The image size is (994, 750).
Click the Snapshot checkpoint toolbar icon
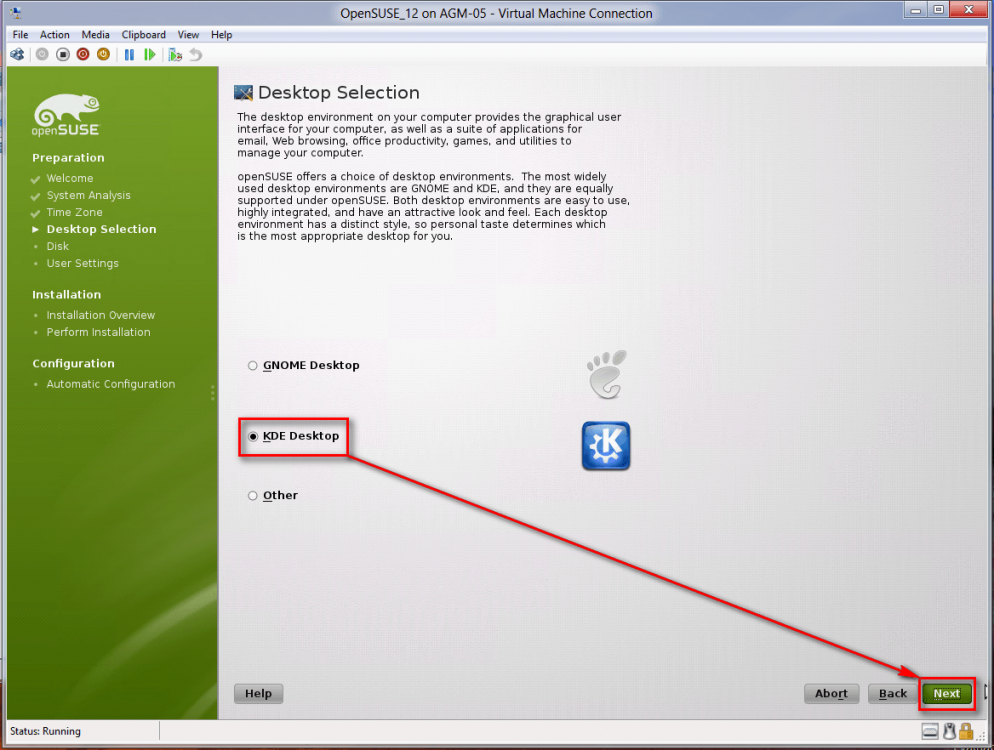[175, 55]
